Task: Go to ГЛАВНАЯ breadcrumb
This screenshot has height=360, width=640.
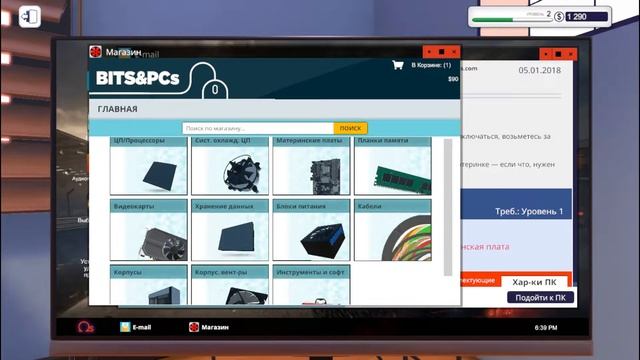Action: pyautogui.click(x=118, y=109)
